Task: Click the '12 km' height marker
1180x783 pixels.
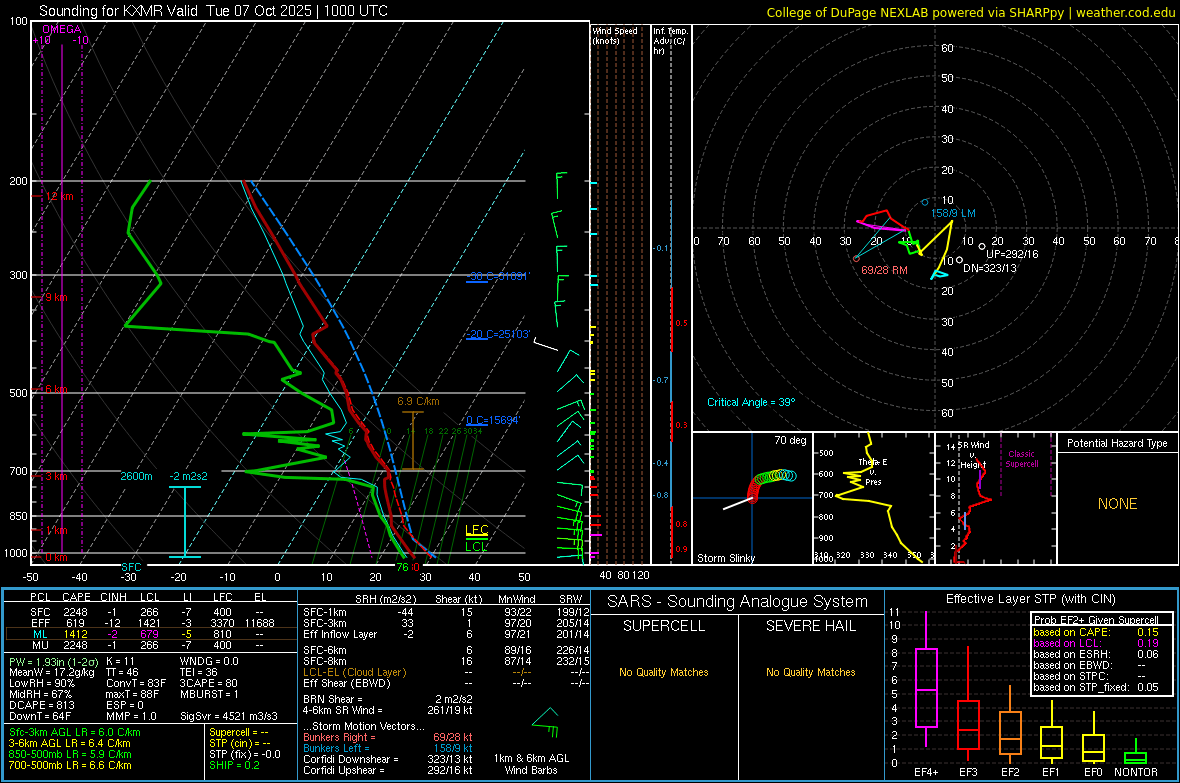Action: pos(59,197)
